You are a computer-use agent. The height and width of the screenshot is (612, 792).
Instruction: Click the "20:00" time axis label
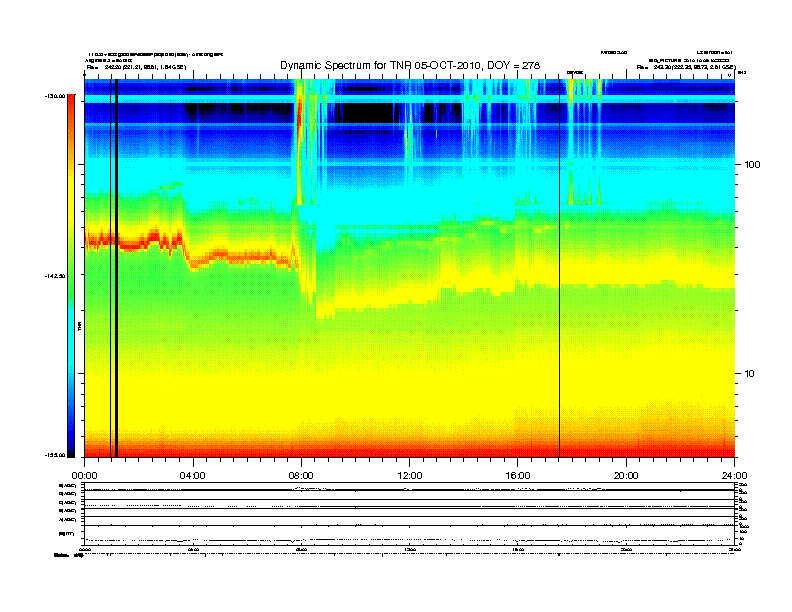click(626, 476)
